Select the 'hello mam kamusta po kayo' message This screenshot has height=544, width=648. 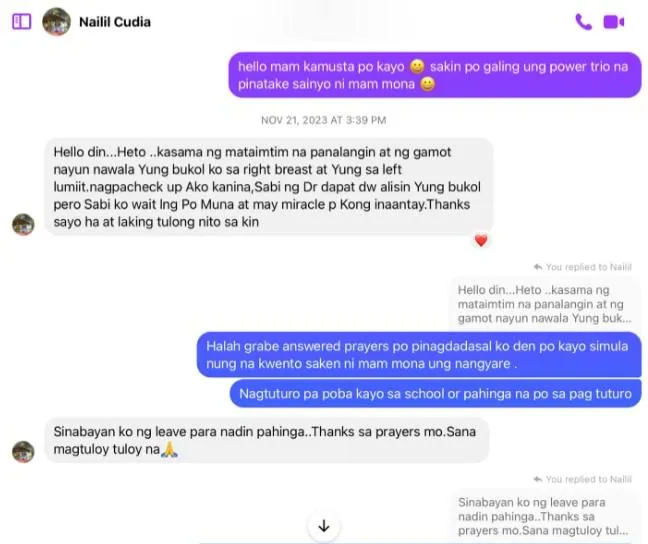click(435, 75)
